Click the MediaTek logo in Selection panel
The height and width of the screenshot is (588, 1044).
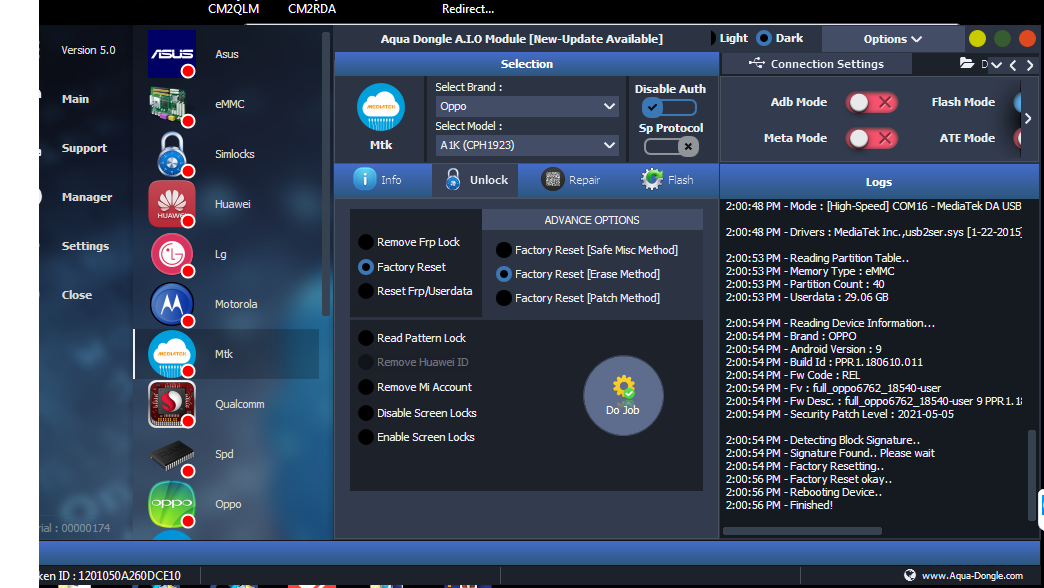coord(381,107)
